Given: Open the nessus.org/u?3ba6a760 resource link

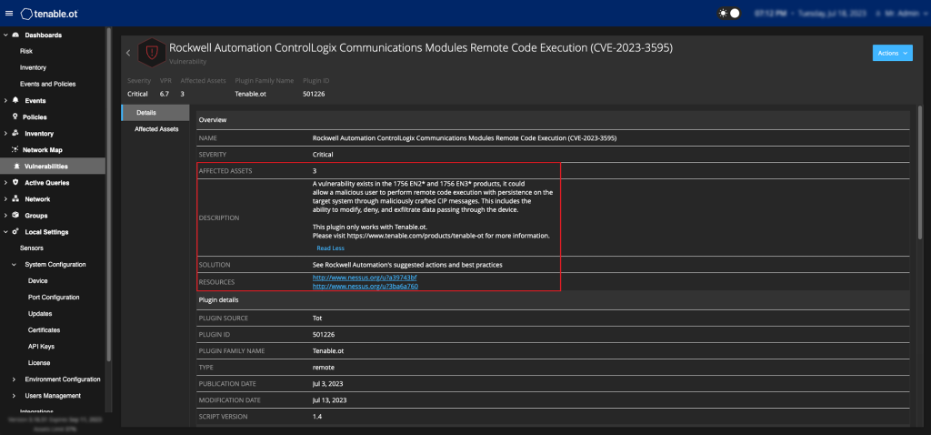Looking at the screenshot, I should (365, 286).
